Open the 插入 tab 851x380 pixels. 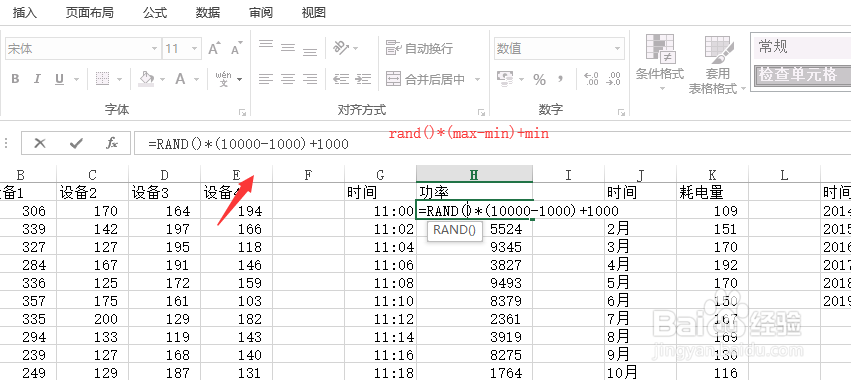[25, 12]
